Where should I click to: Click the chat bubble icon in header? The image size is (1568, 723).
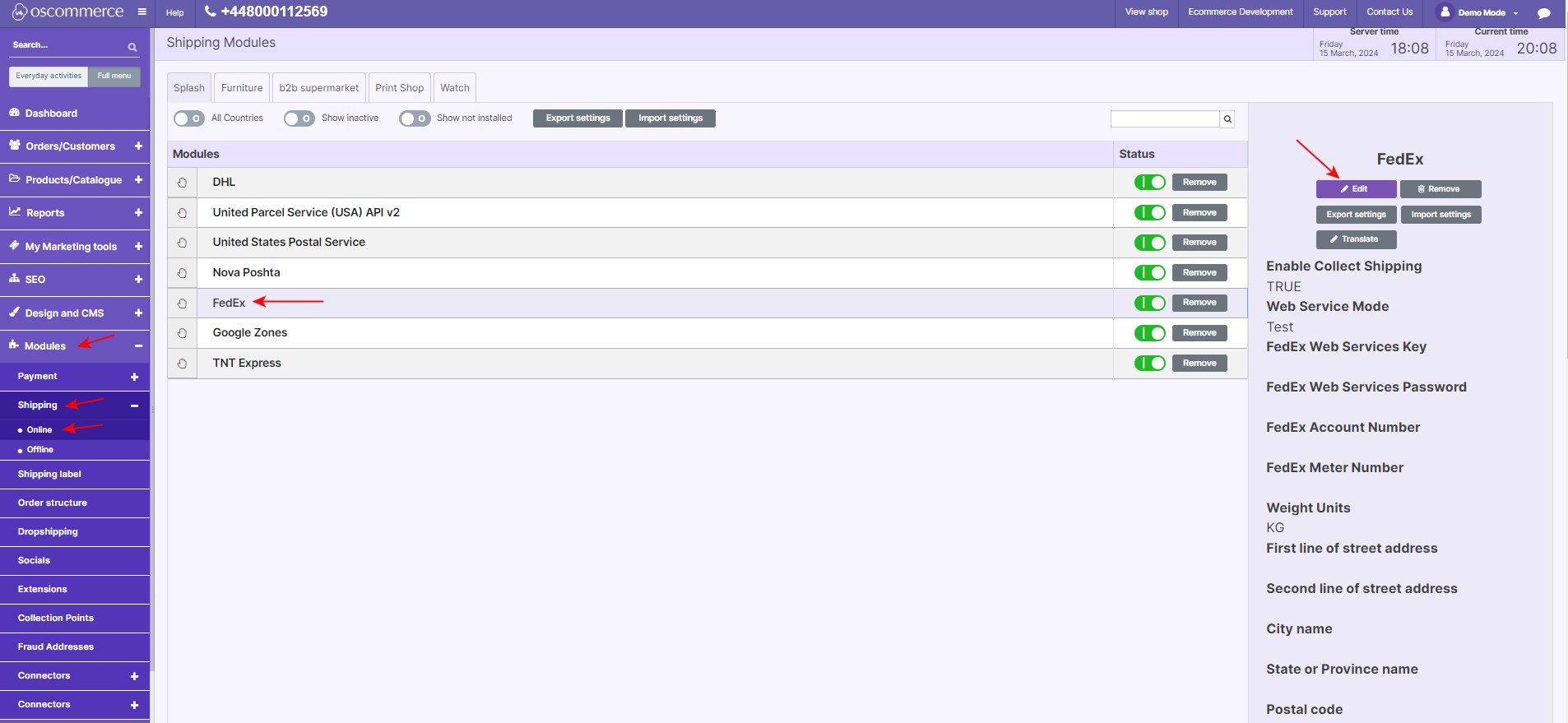1543,13
